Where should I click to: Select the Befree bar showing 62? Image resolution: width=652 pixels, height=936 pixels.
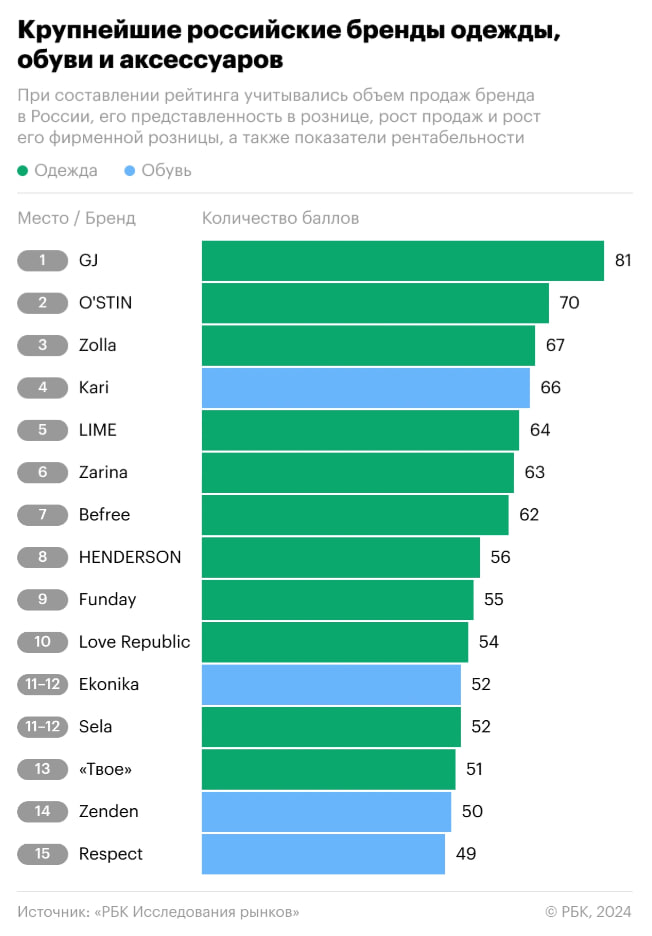click(355, 515)
